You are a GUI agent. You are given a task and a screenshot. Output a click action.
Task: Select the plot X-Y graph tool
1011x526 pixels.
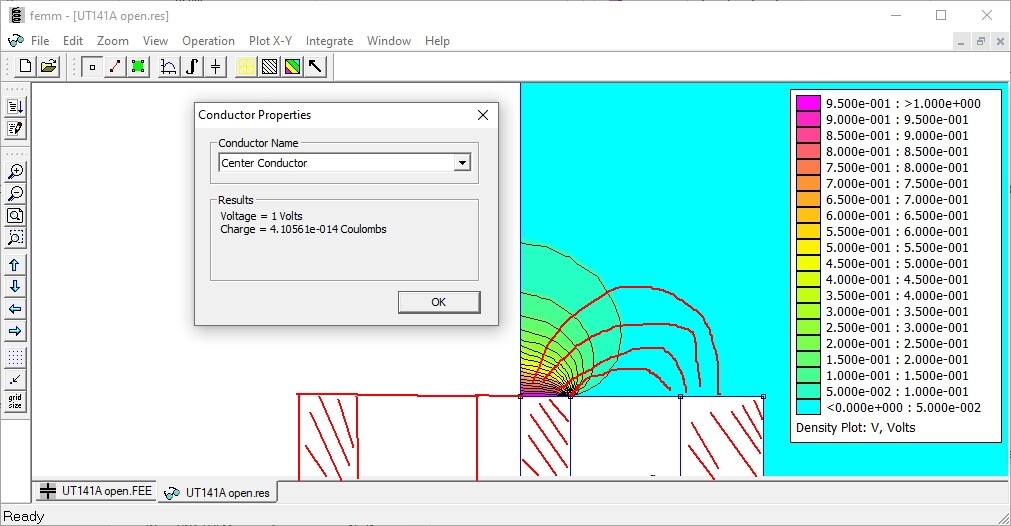pyautogui.click(x=169, y=67)
